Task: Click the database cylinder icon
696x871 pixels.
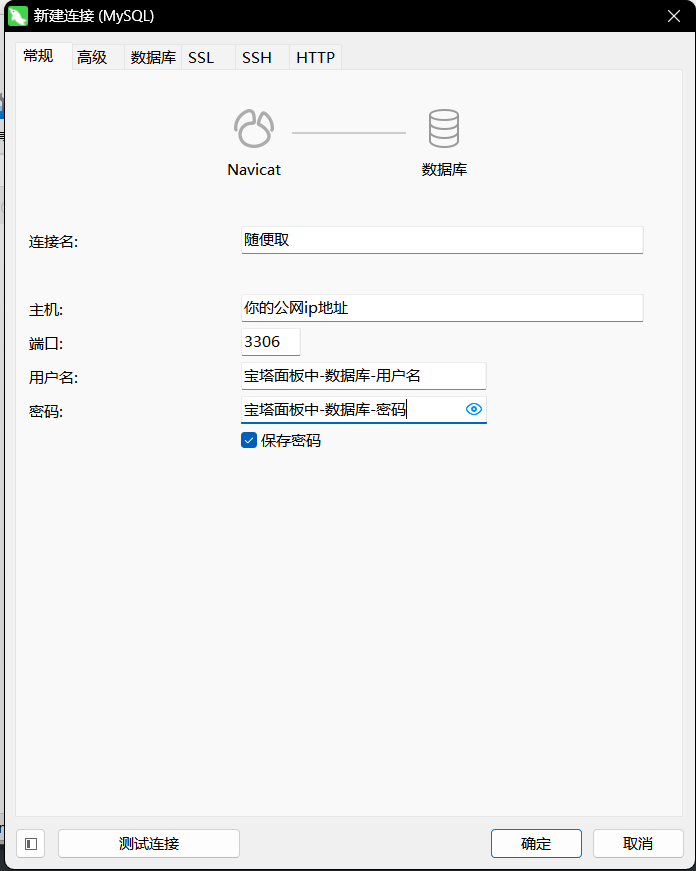Action: (x=444, y=128)
